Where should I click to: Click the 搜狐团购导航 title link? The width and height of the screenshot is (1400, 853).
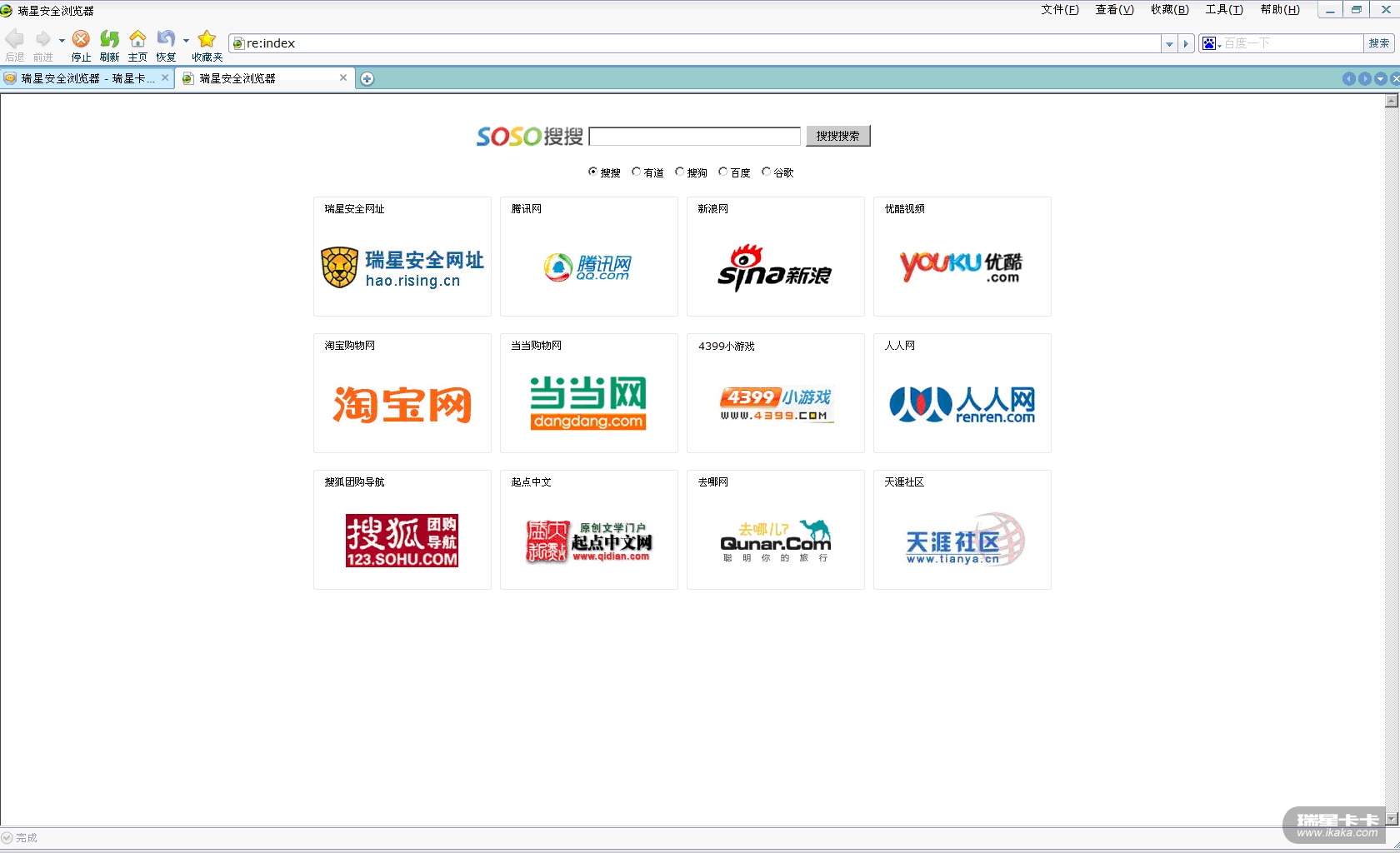click(x=355, y=482)
